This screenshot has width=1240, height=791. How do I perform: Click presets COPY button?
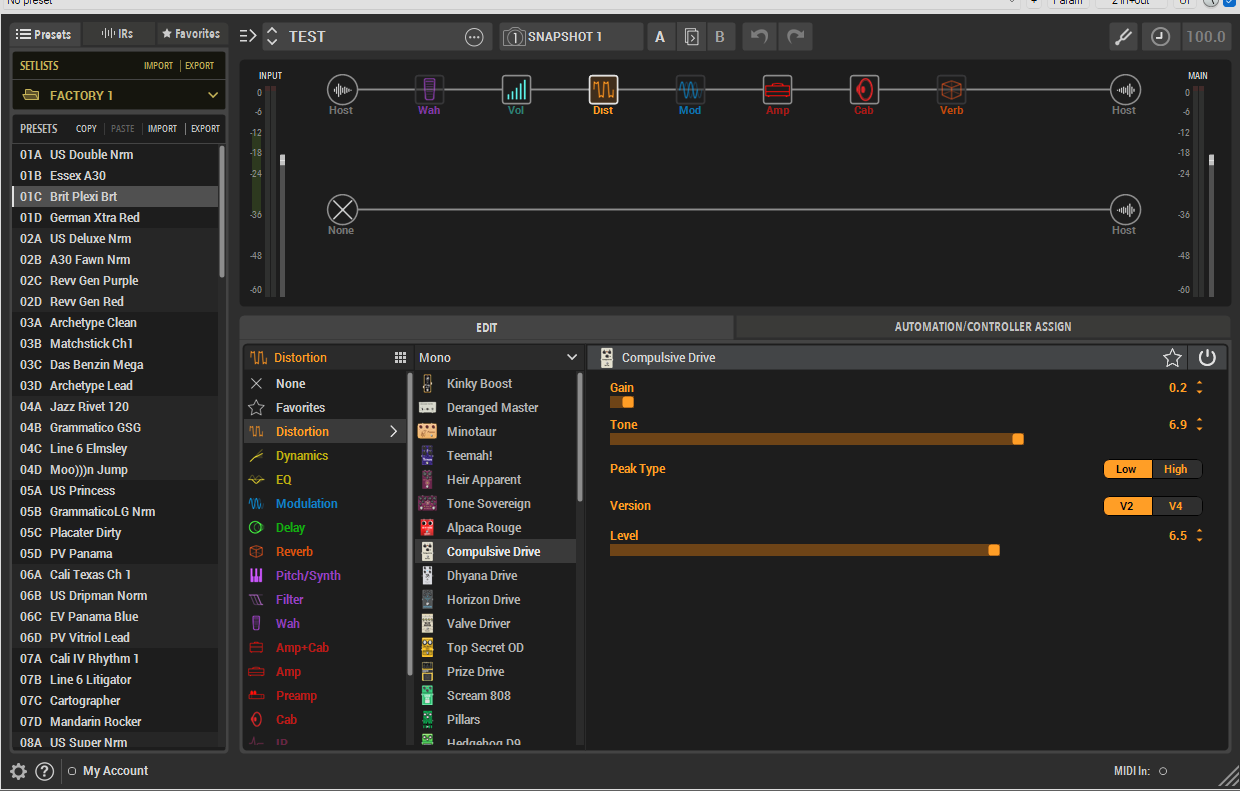(87, 129)
